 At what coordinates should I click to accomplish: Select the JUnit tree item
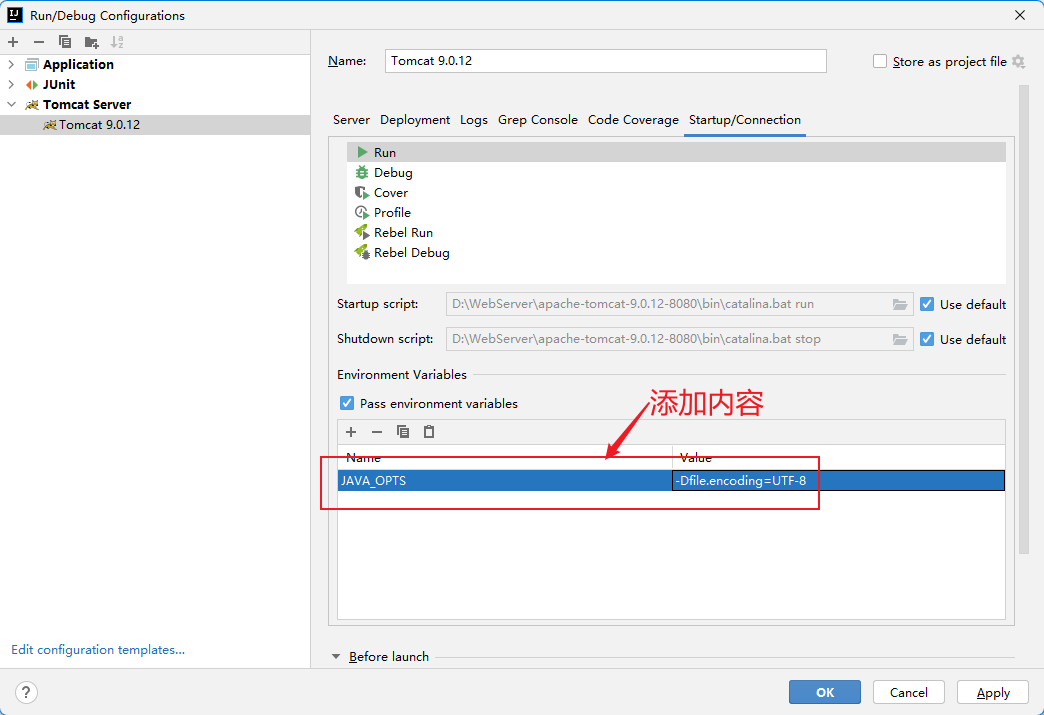pyautogui.click(x=59, y=85)
